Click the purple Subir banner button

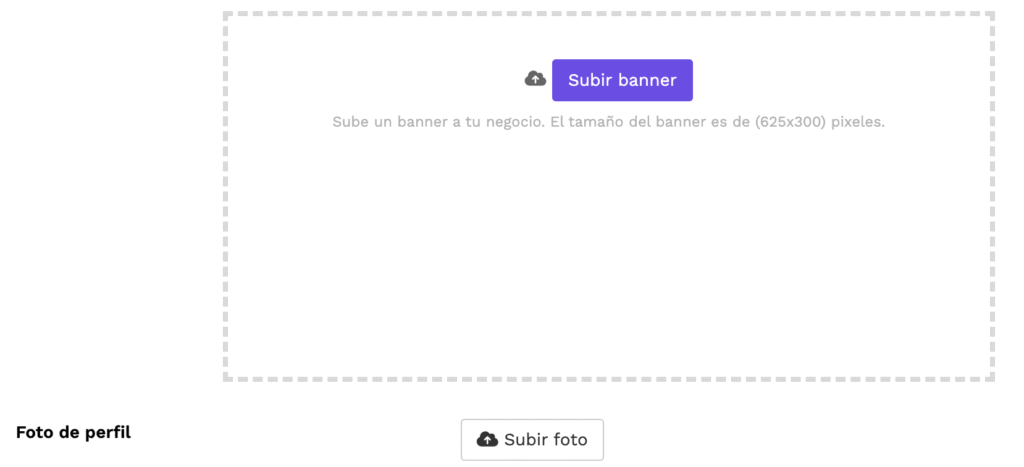[622, 80]
